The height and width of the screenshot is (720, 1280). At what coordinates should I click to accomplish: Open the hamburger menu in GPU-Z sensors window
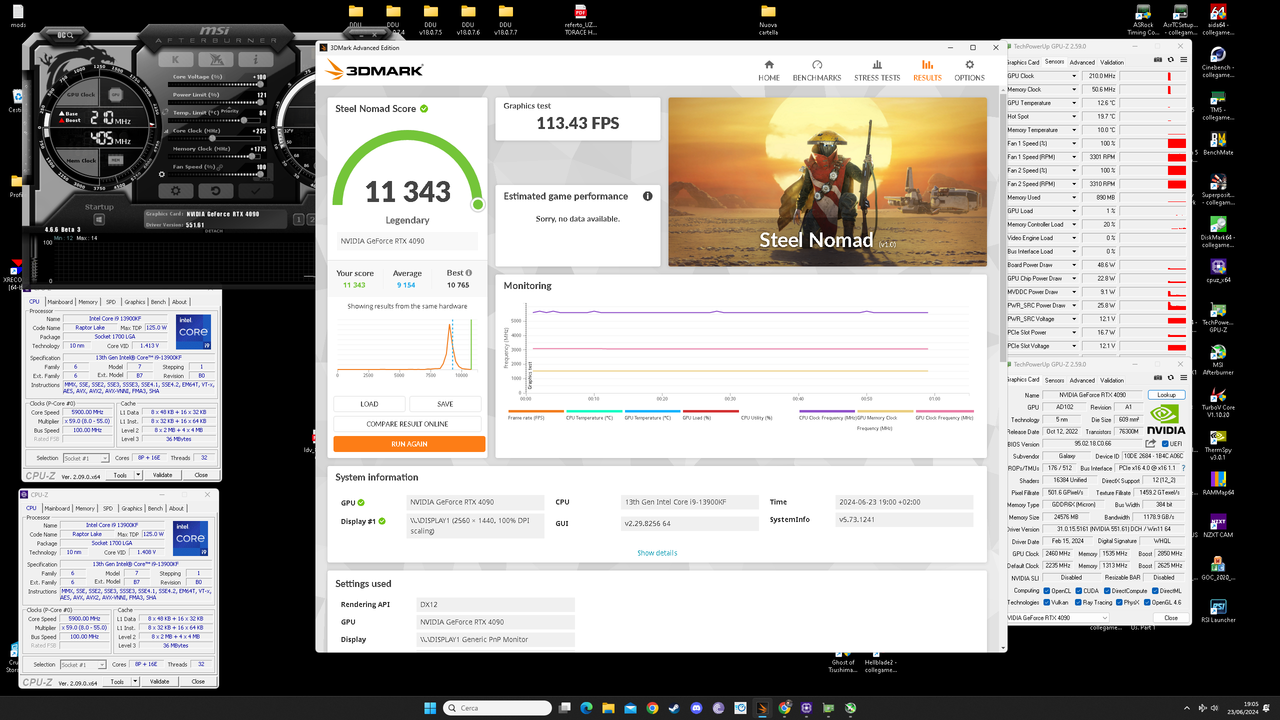(1184, 60)
